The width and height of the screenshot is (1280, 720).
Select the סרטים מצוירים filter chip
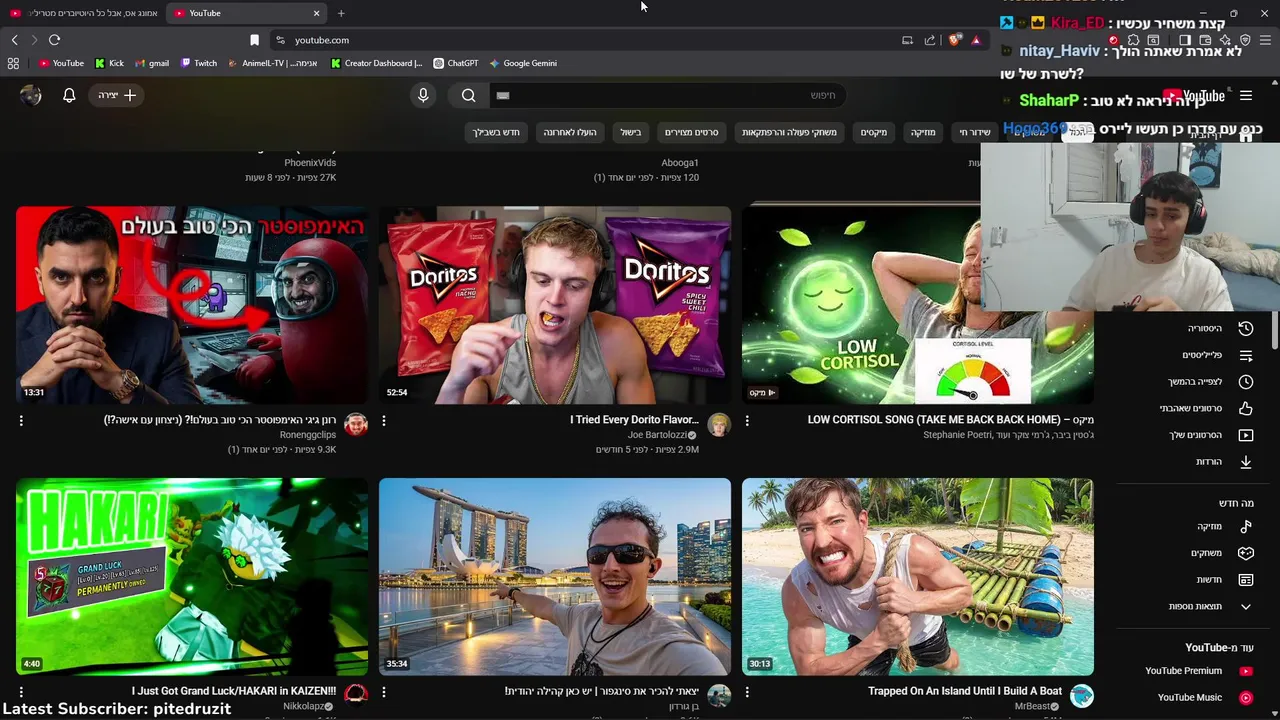[x=692, y=132]
